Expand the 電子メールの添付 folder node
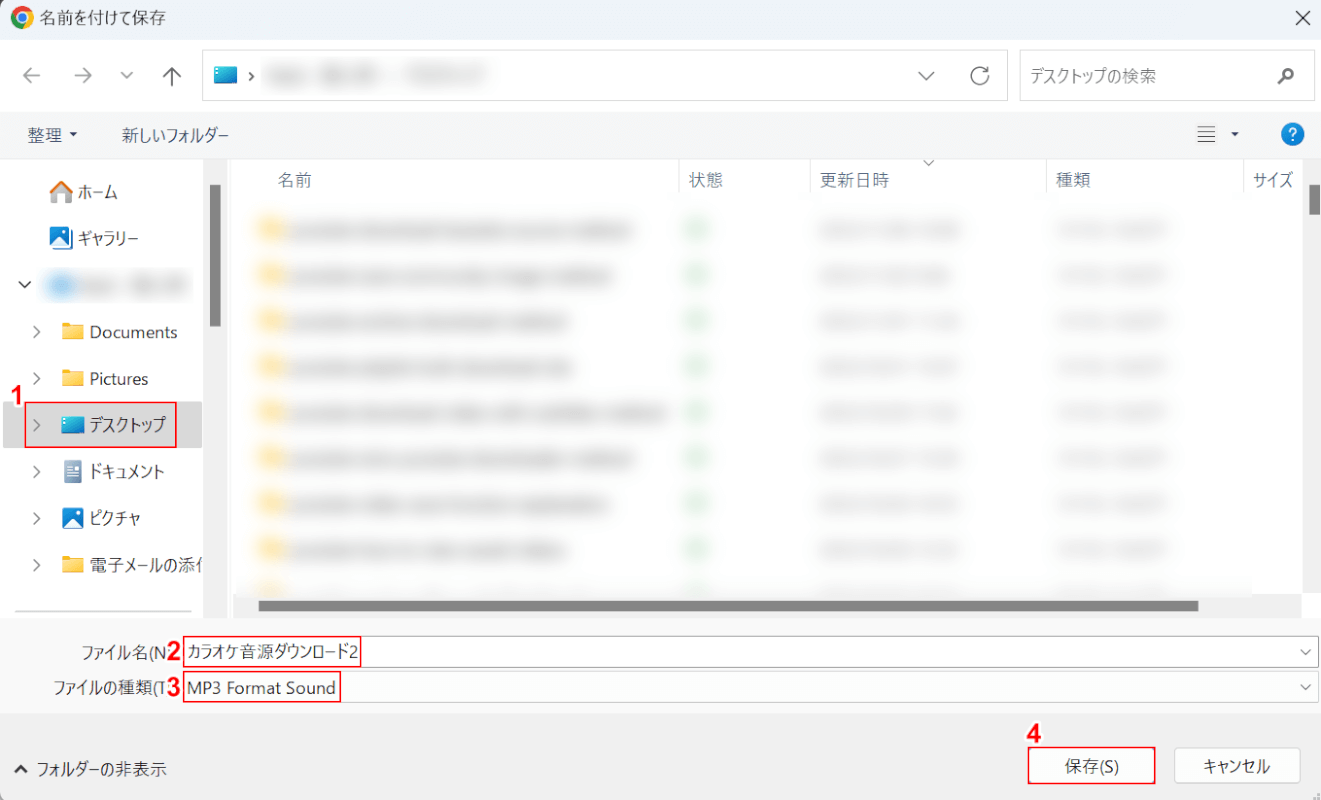This screenshot has width=1321, height=800. 37,565
